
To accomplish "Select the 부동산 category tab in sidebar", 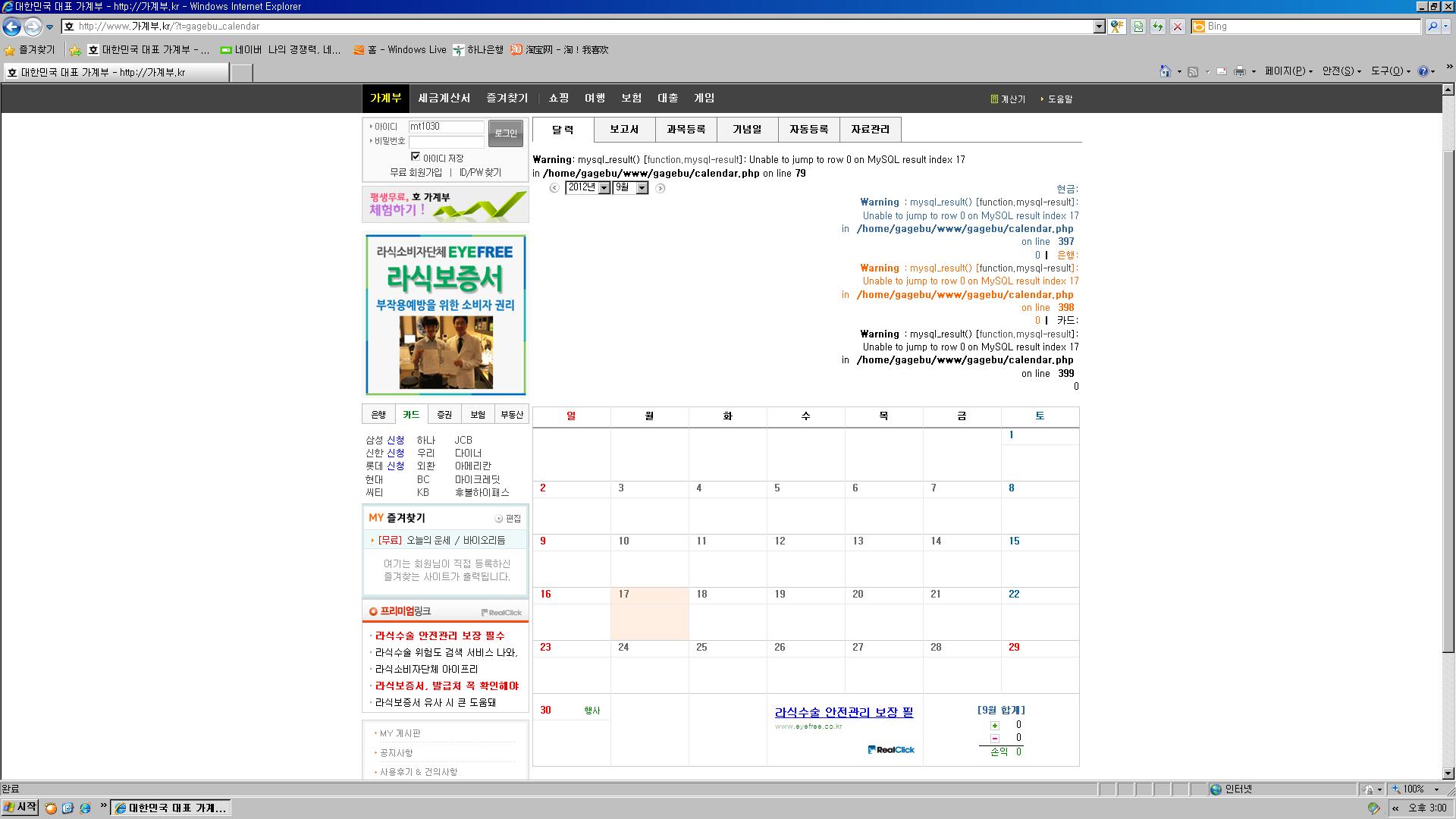I will pyautogui.click(x=511, y=415).
